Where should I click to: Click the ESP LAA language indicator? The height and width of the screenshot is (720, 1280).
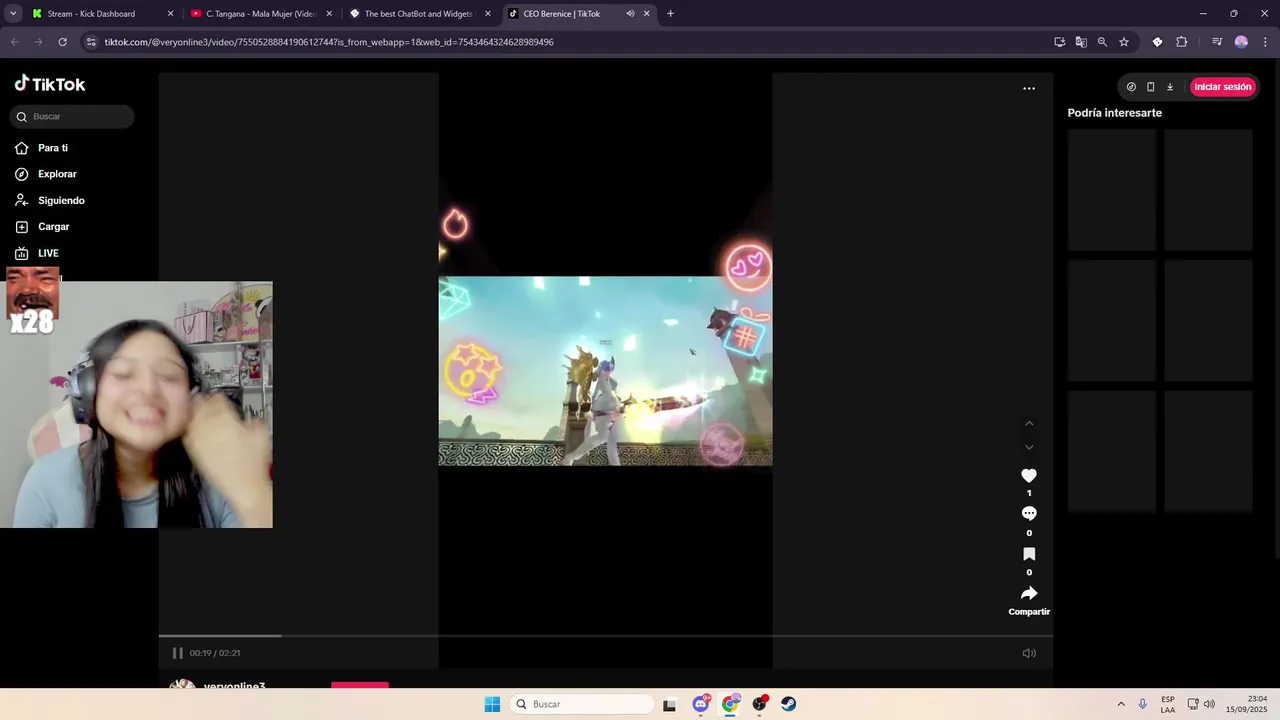click(1168, 704)
